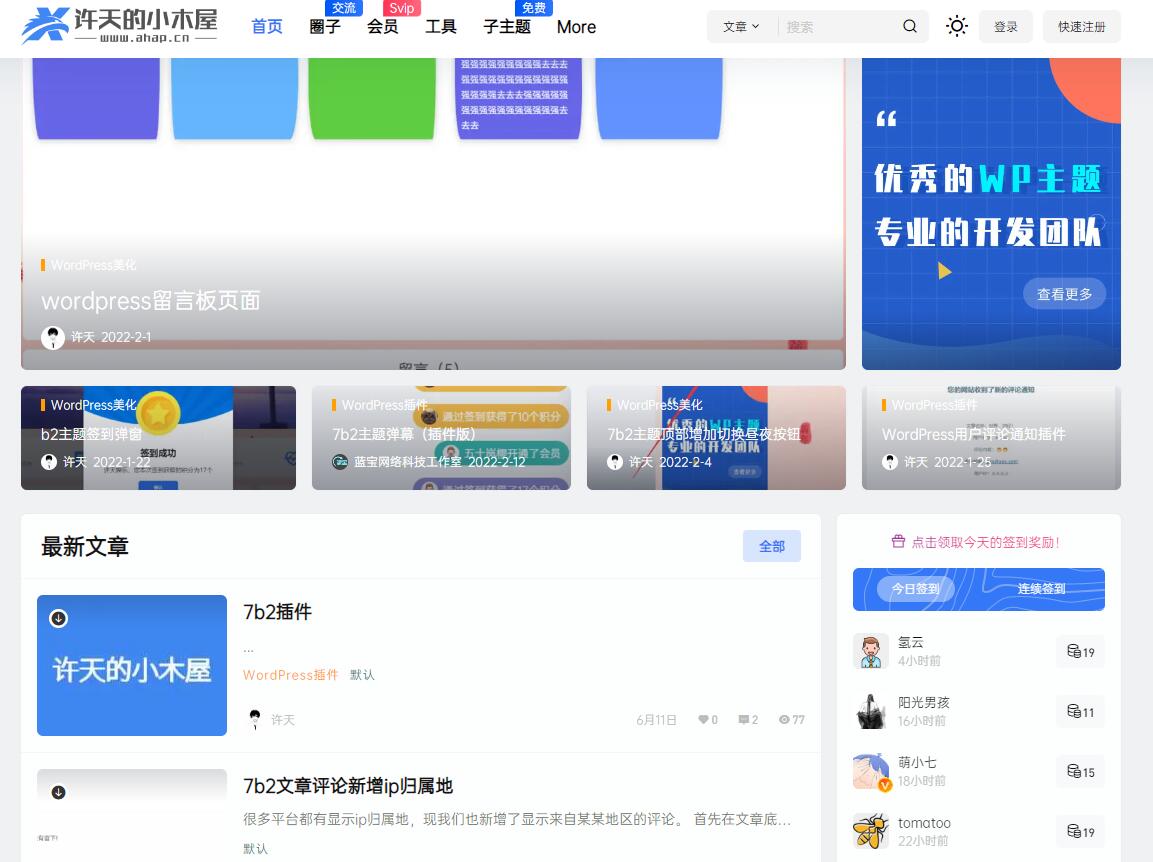This screenshot has height=862, width=1153.
Task: Click 蓝宝网络科技工作室 author avatar
Action: tap(340, 462)
